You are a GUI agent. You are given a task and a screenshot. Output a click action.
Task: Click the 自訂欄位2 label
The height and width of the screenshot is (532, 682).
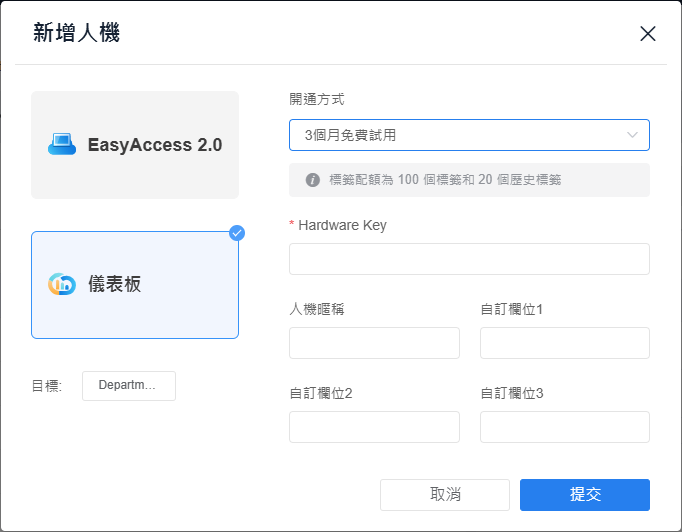[321, 393]
